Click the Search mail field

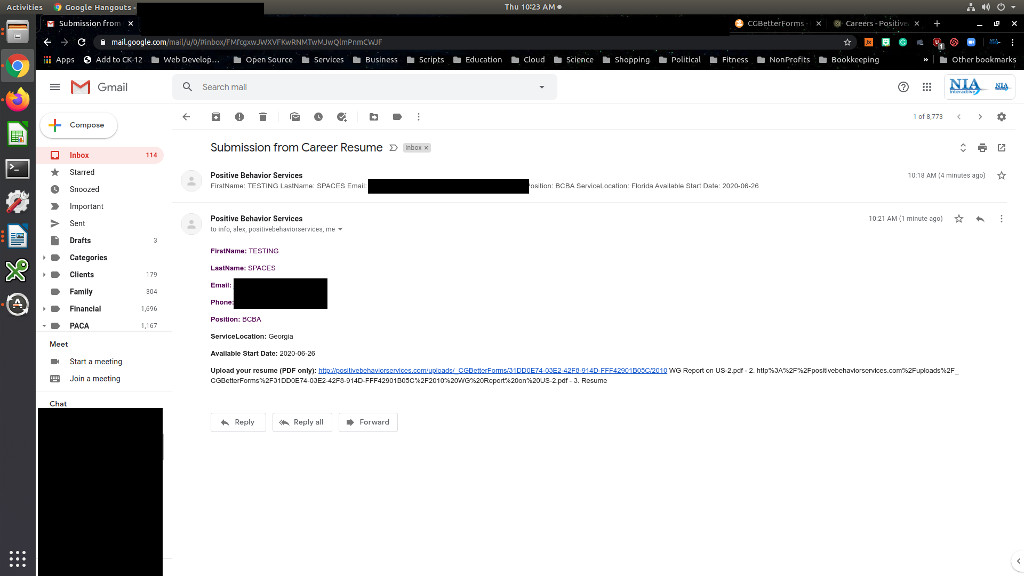360,87
